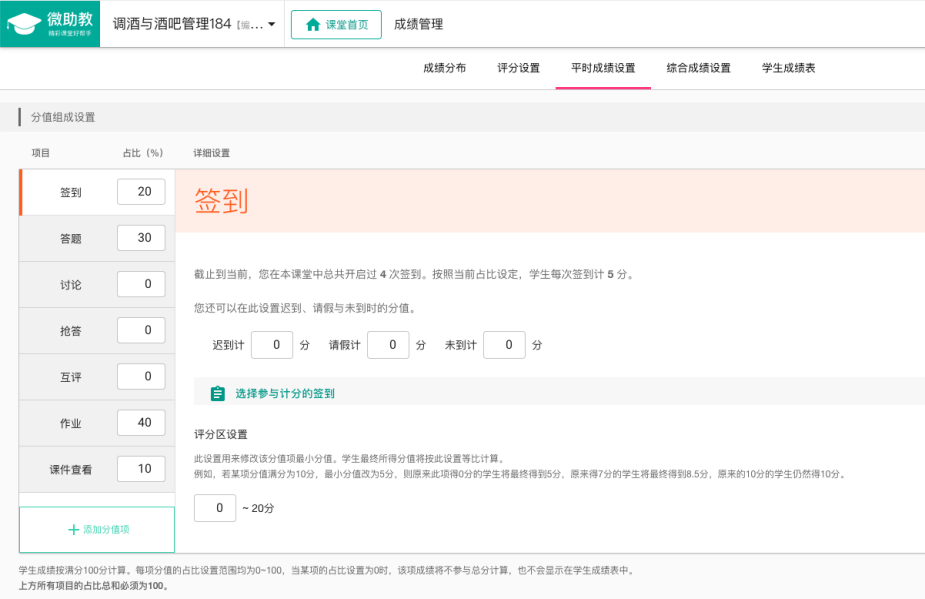The image size is (925, 599).
Task: Click the 答题 percentage field showing 30
Action: point(141,238)
